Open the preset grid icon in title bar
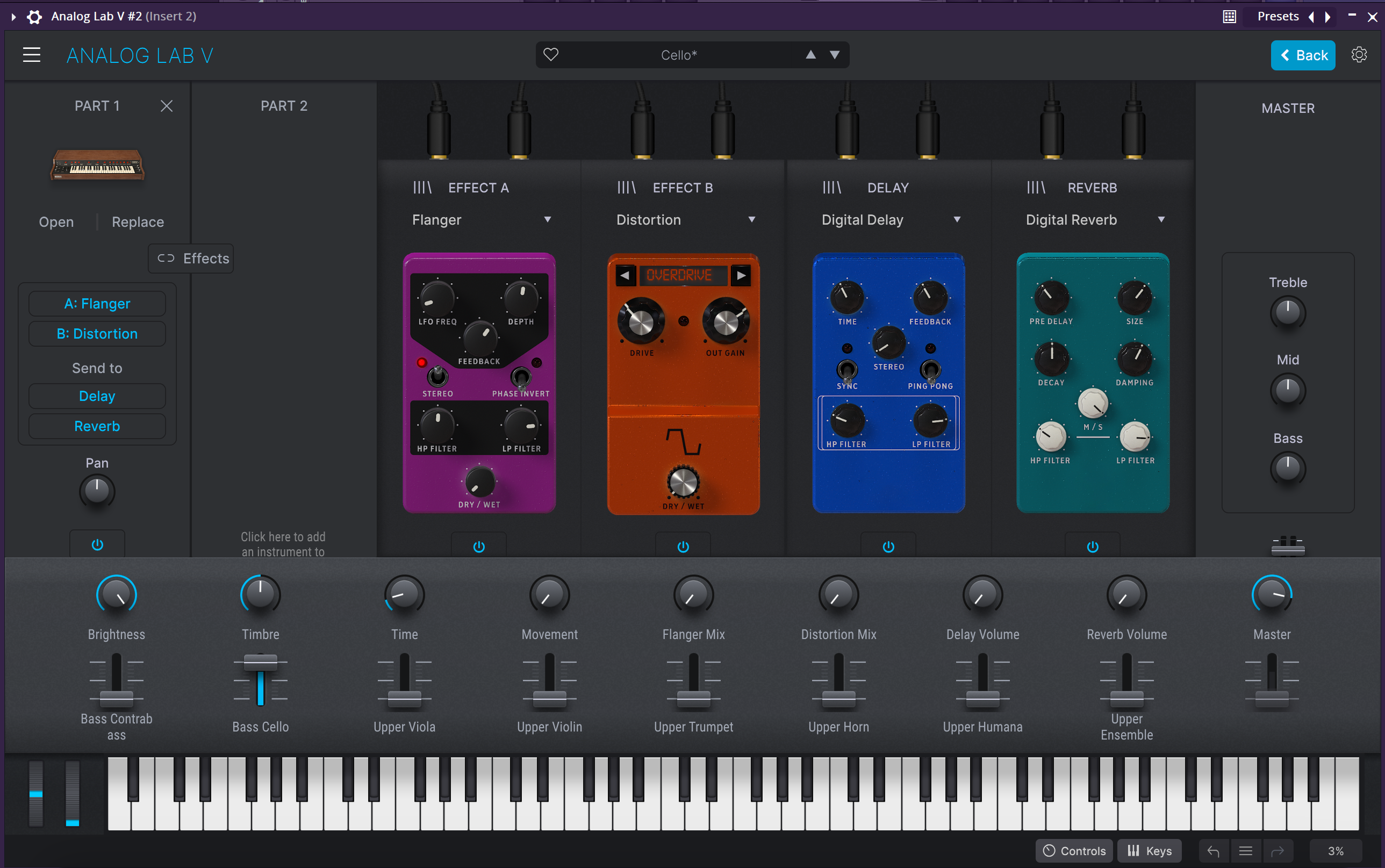The image size is (1385, 868). (1229, 17)
